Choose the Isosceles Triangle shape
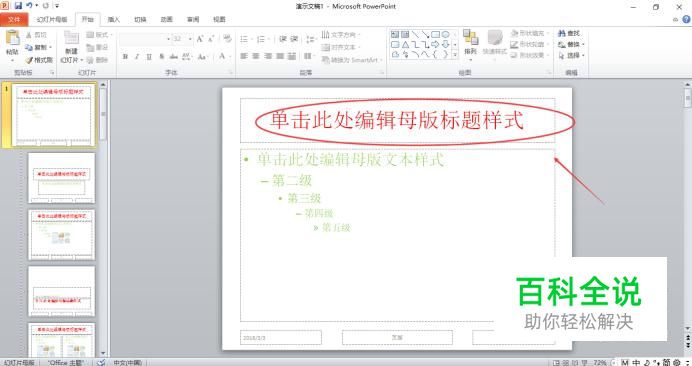 405,44
